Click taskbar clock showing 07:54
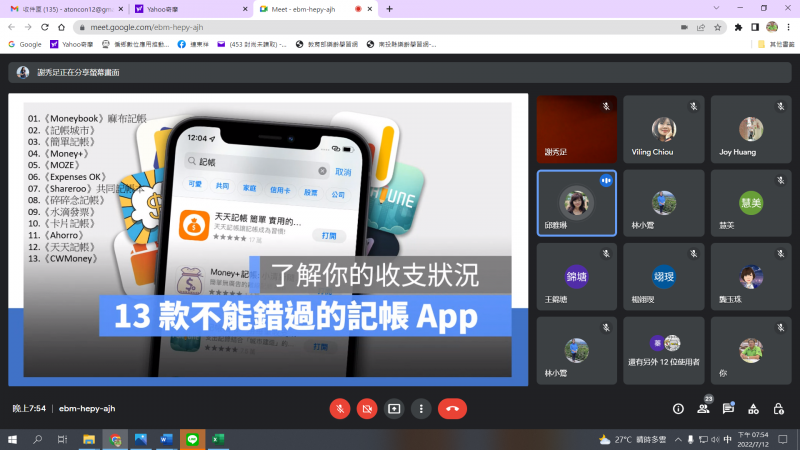This screenshot has width=800, height=450. (753, 439)
